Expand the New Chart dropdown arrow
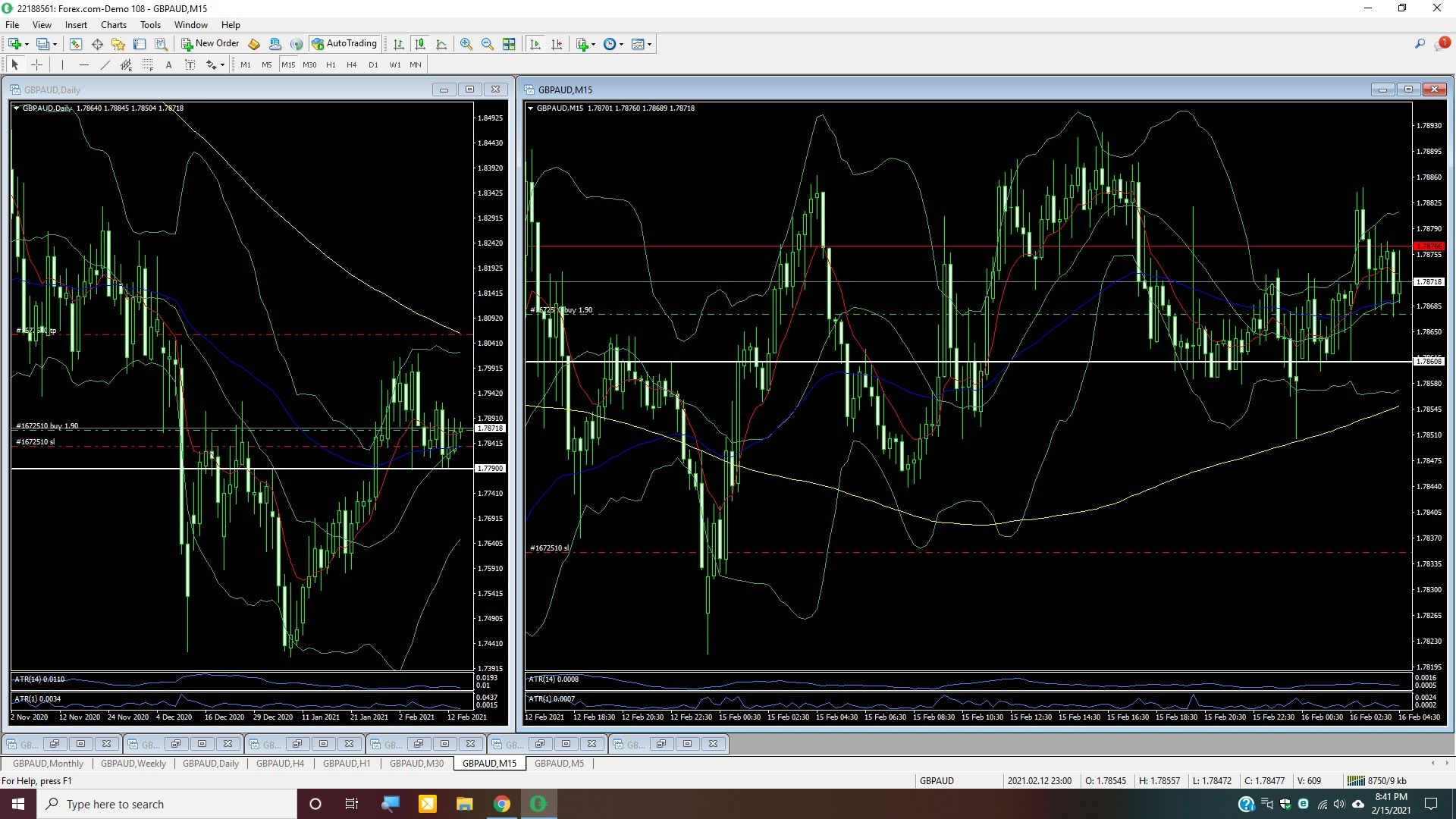The image size is (1456, 819). (x=27, y=44)
